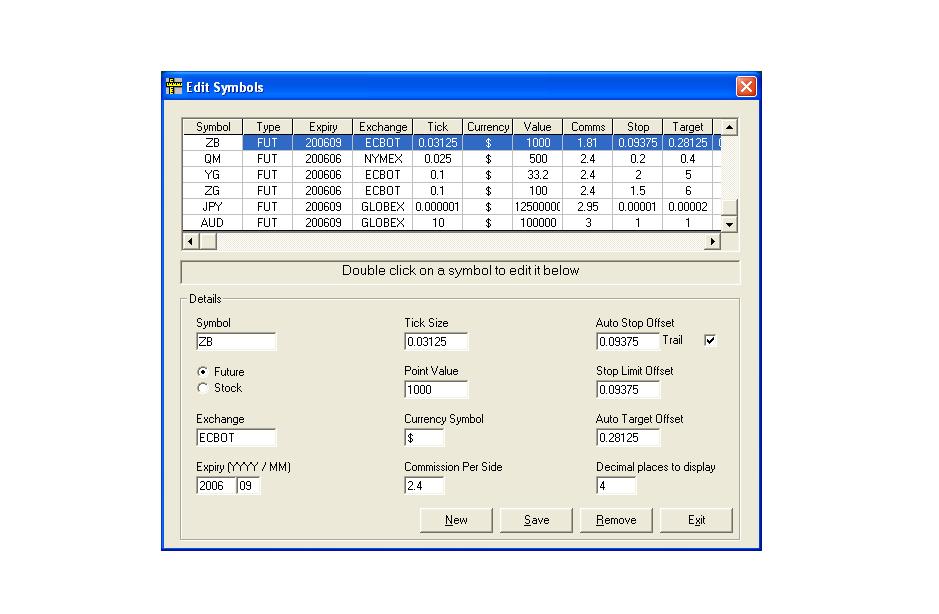Click the 12500000 value cell in JPY row

coord(537,207)
